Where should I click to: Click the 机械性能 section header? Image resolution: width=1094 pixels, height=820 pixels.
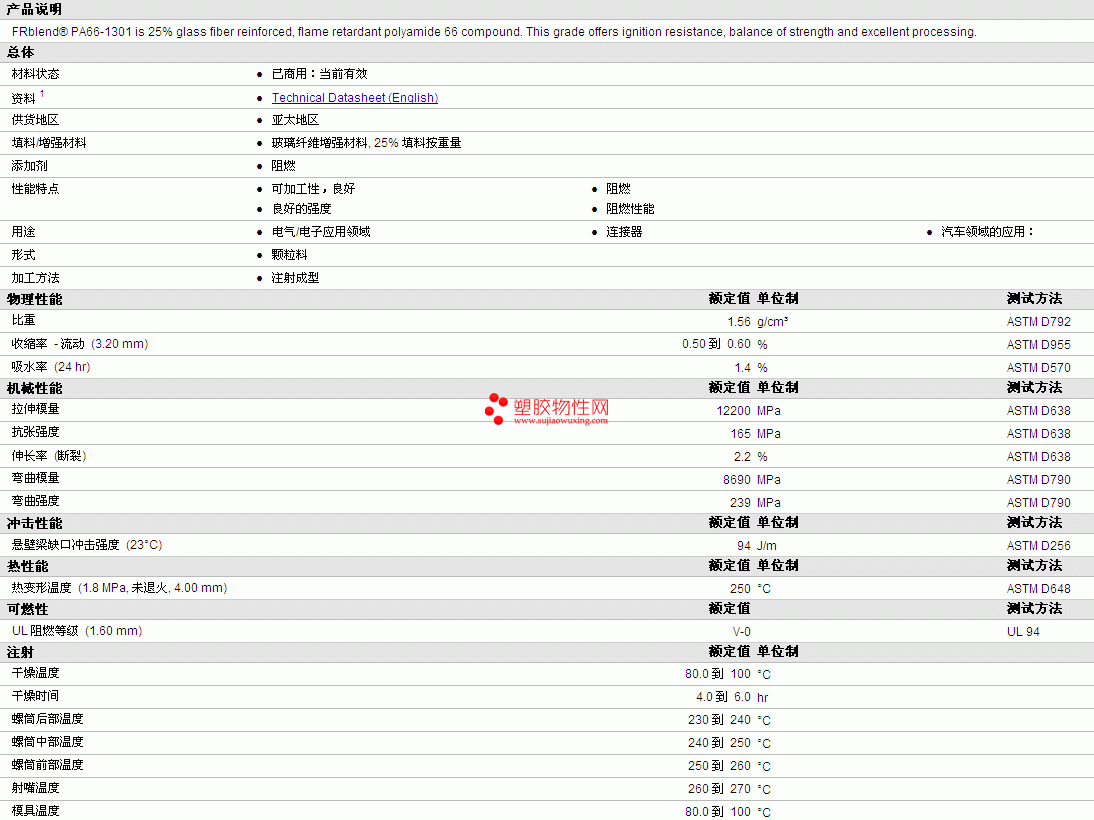click(35, 389)
